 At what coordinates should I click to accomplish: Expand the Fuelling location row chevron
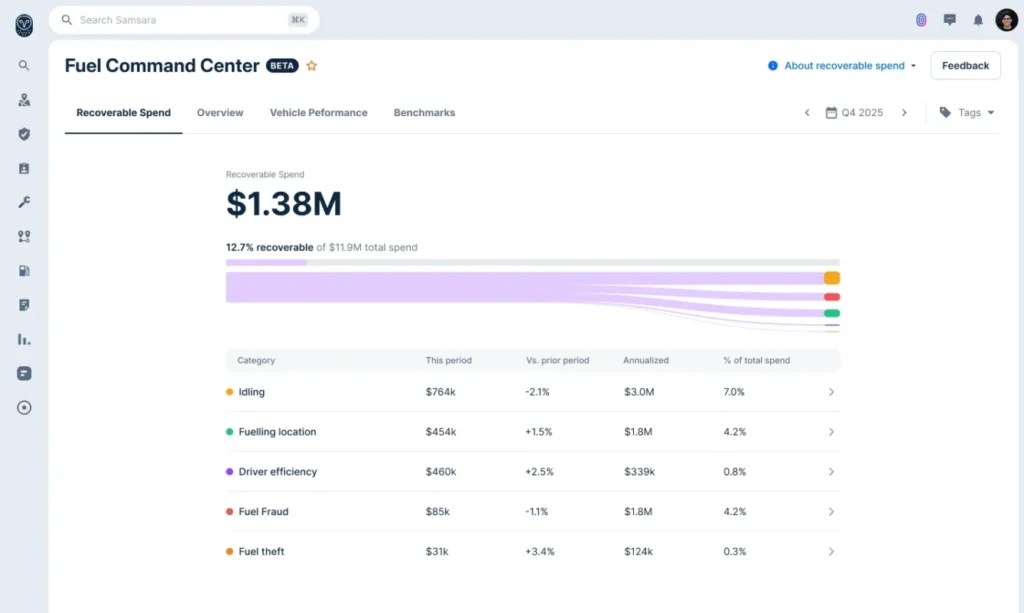831,432
